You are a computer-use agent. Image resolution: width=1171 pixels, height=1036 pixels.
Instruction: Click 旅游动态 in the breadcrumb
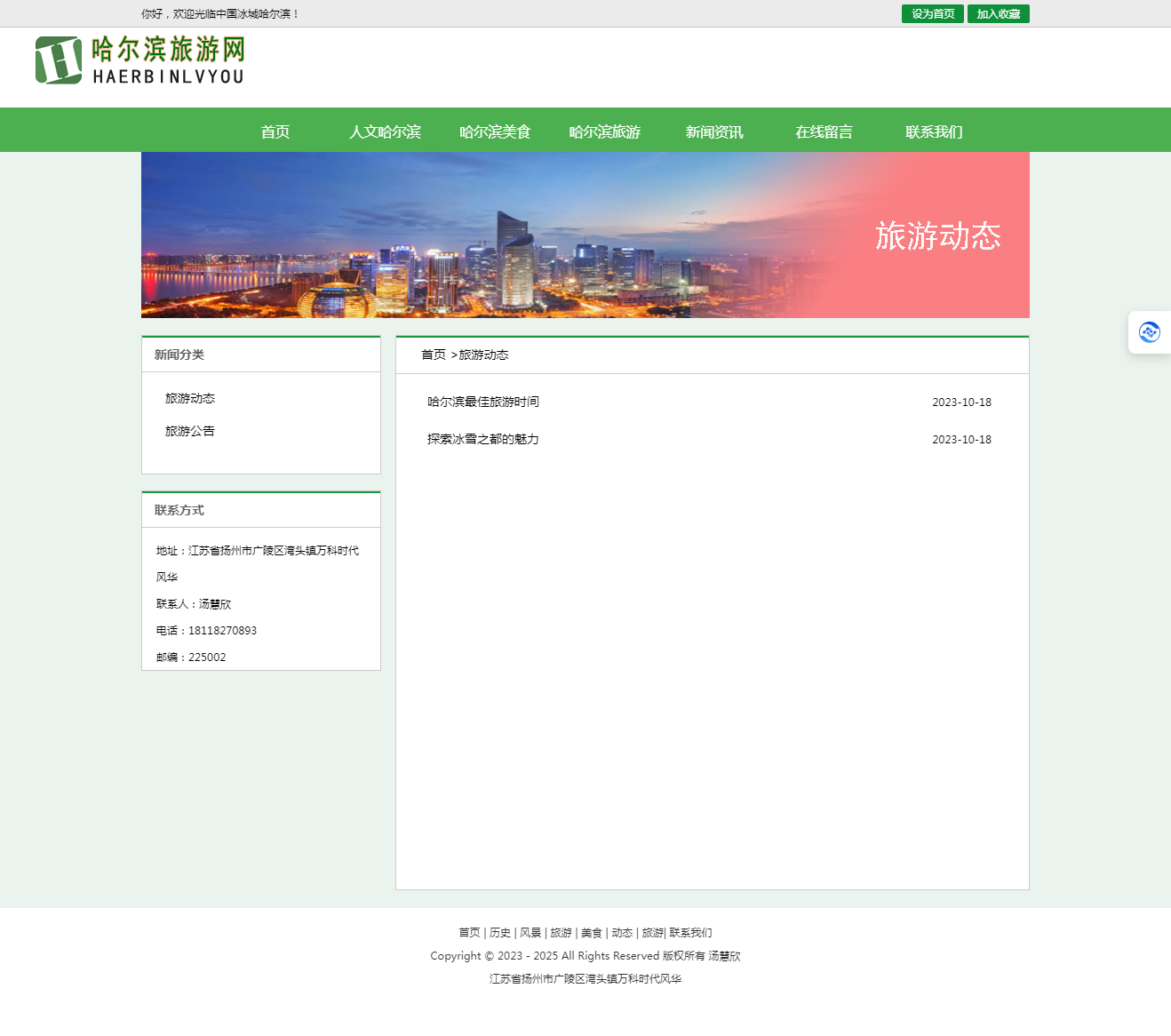click(x=484, y=355)
